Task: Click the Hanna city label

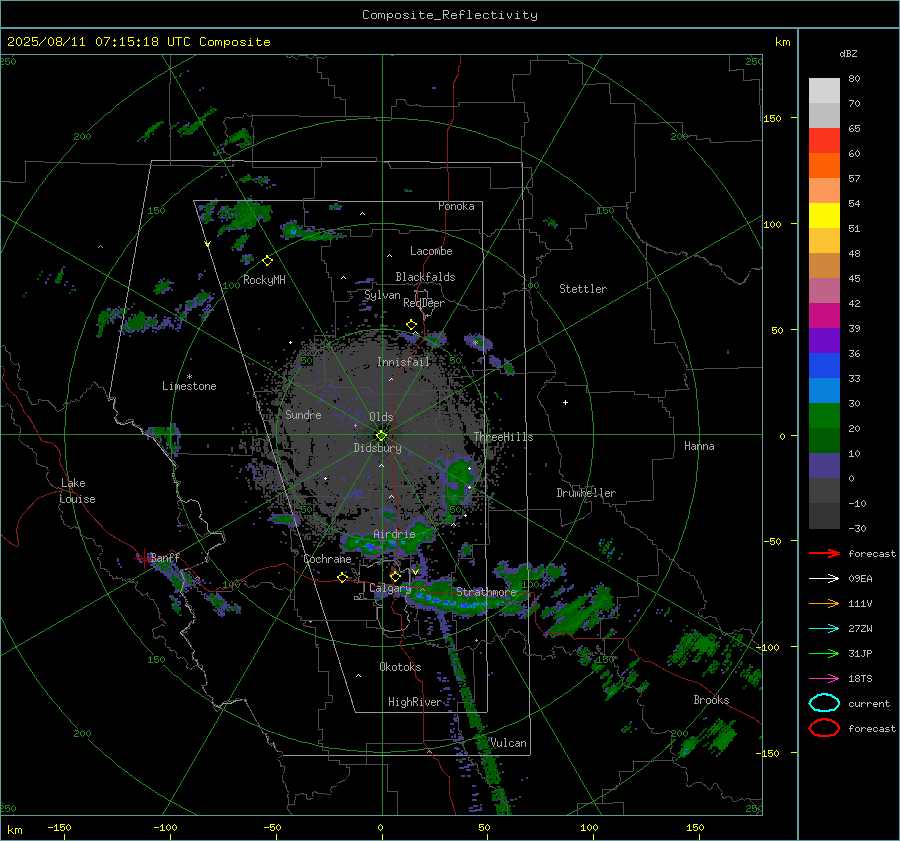Action: point(699,446)
